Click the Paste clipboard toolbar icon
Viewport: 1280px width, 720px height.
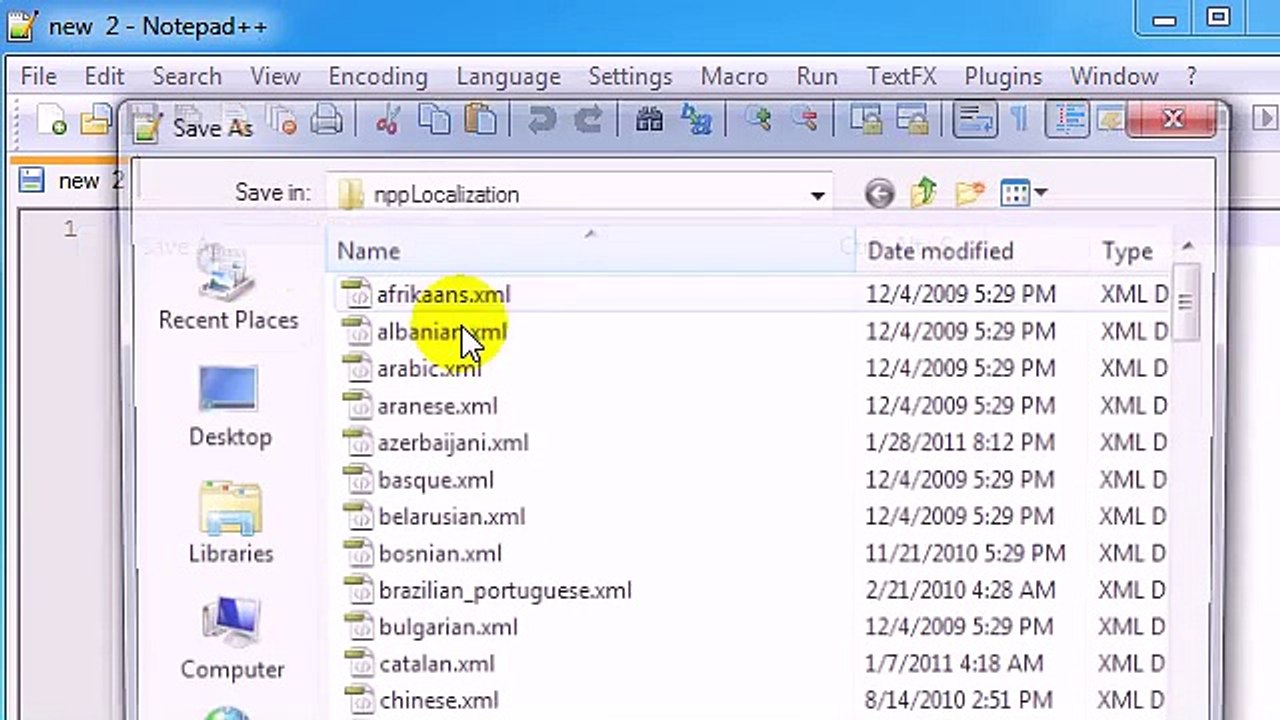coord(481,121)
